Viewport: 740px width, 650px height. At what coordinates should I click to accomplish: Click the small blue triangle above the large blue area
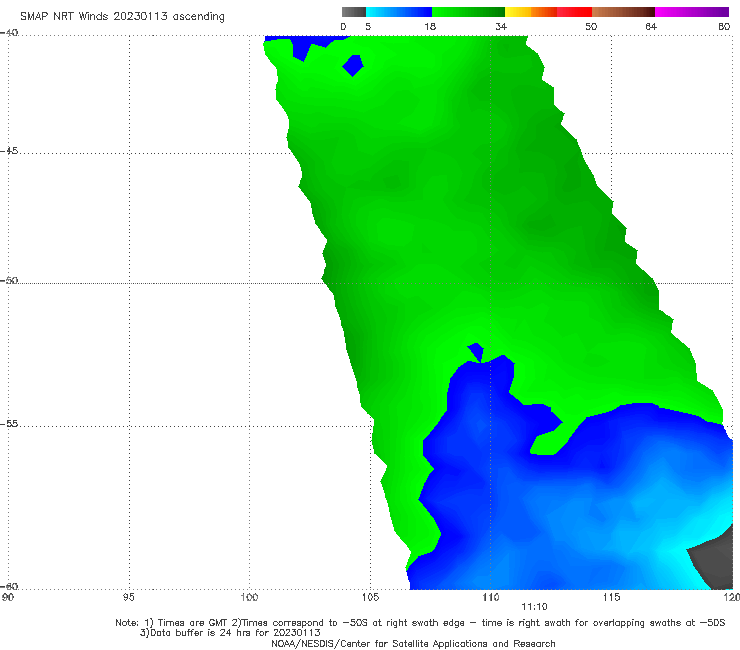coord(476,352)
